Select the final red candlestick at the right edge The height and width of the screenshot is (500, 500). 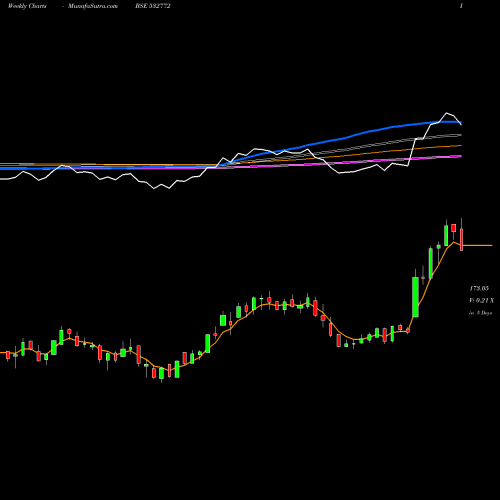point(462,239)
